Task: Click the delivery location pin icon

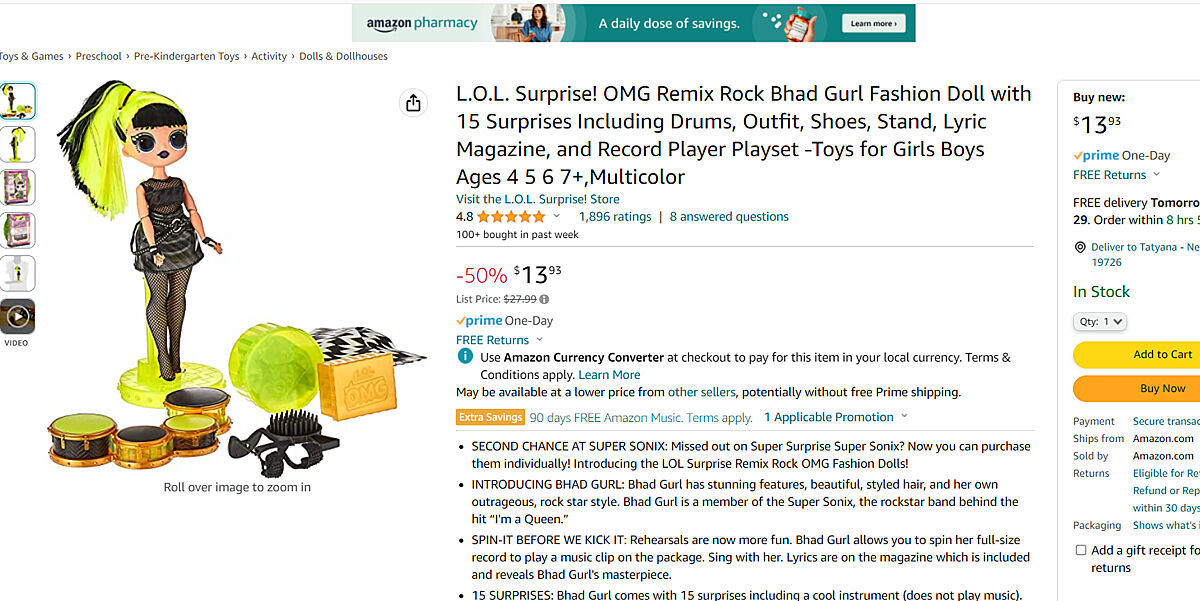Action: pos(1080,247)
